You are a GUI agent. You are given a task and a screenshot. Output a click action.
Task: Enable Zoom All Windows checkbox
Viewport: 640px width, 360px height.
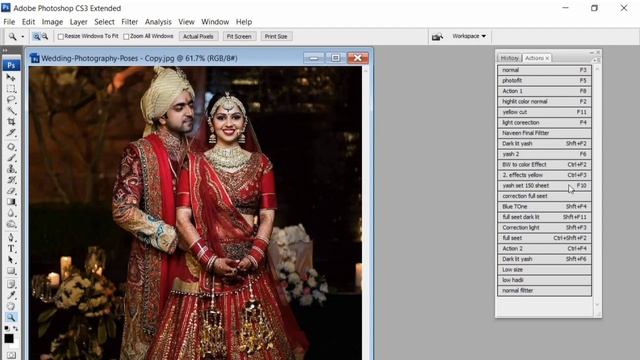click(x=126, y=37)
